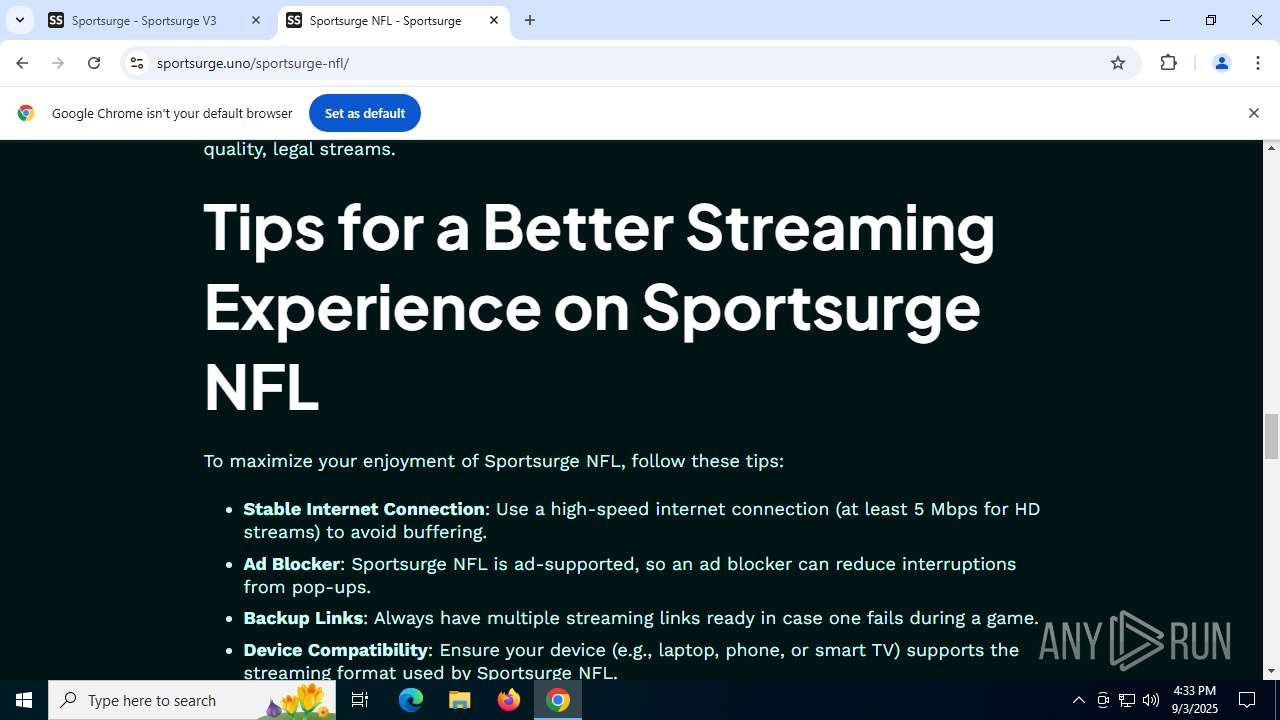Open the Extensions puzzle icon
The height and width of the screenshot is (720, 1280).
point(1168,63)
